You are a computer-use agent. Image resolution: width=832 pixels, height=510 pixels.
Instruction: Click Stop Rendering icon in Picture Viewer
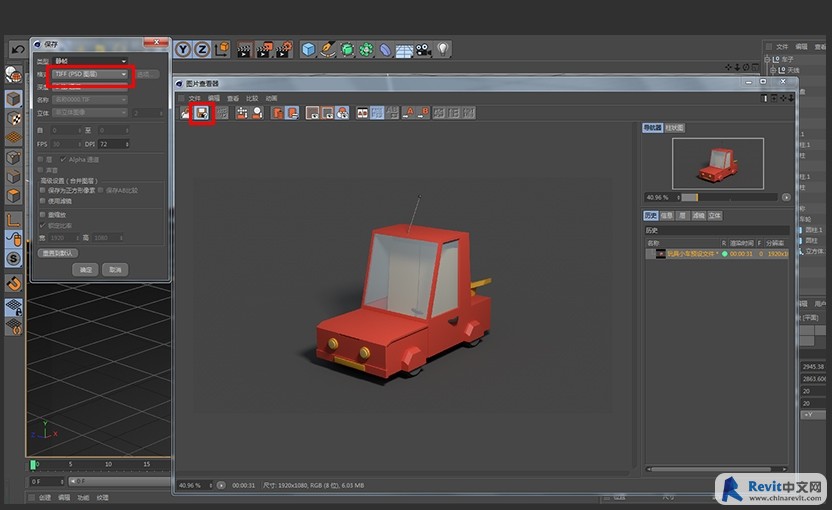coord(222,113)
